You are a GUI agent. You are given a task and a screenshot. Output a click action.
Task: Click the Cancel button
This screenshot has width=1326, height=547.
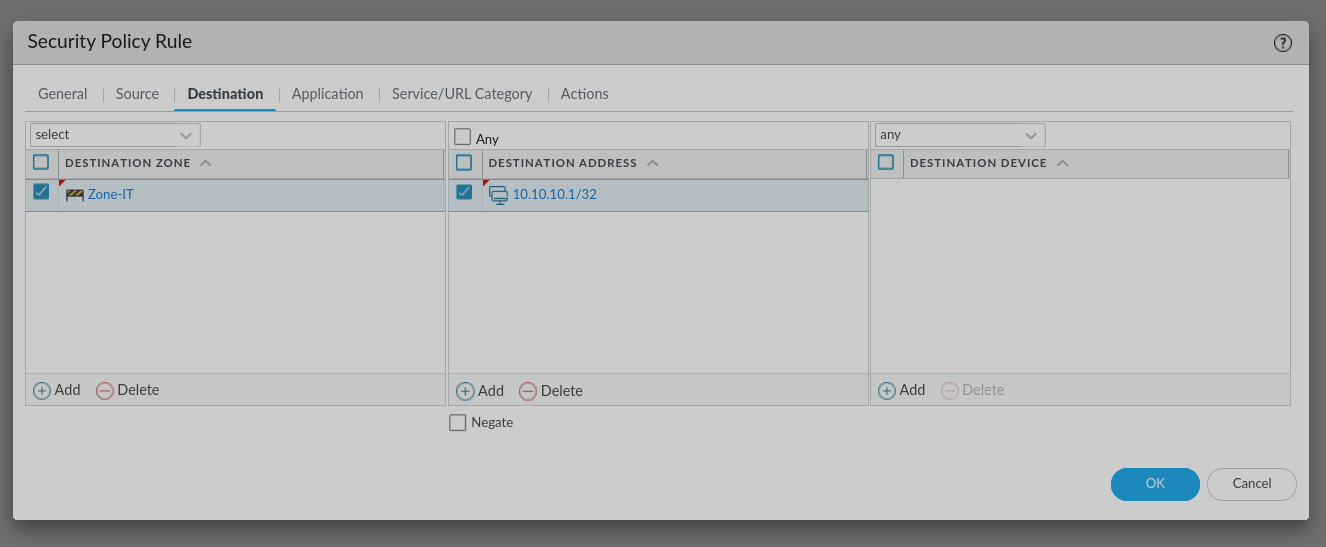[x=1252, y=484]
